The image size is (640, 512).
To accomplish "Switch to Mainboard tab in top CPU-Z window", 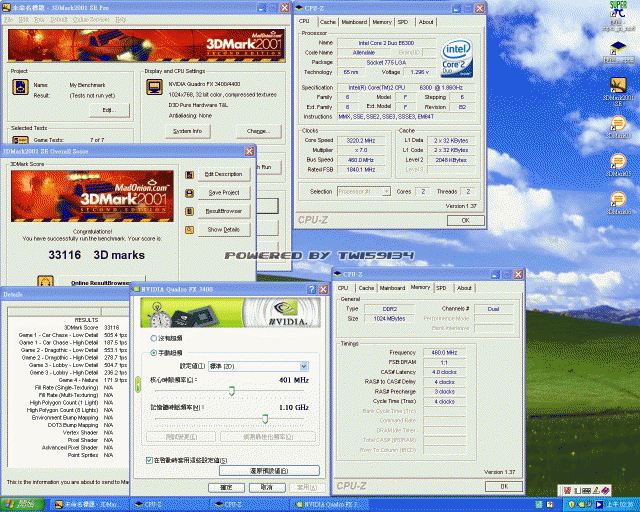I will pyautogui.click(x=354, y=22).
